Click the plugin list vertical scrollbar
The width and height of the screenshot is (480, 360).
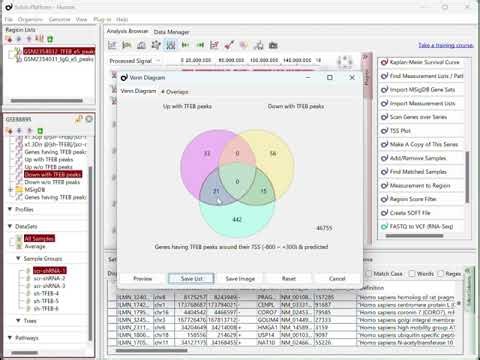[x=467, y=177]
